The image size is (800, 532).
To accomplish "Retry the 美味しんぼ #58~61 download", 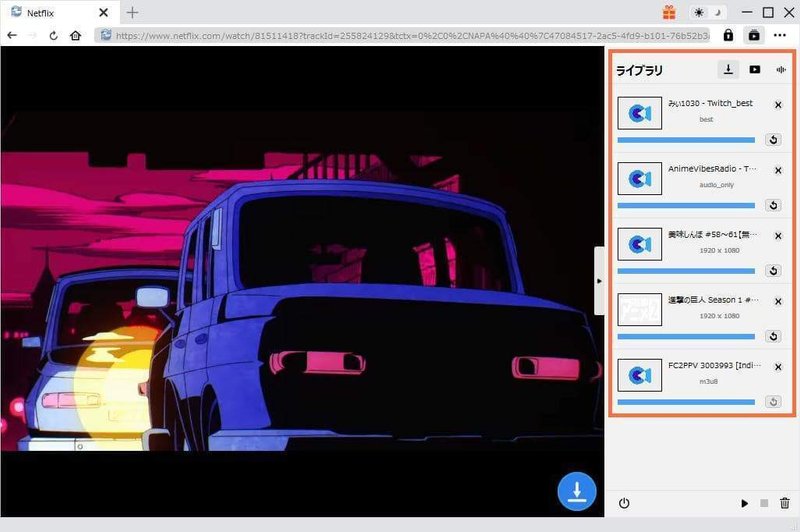I will (x=773, y=271).
